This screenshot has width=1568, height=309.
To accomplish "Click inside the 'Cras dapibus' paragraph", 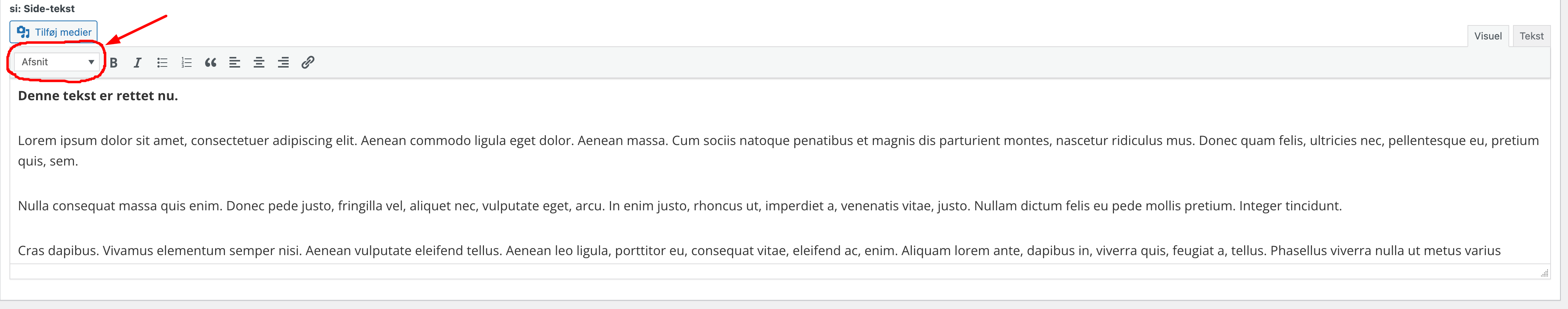I will 759,251.
